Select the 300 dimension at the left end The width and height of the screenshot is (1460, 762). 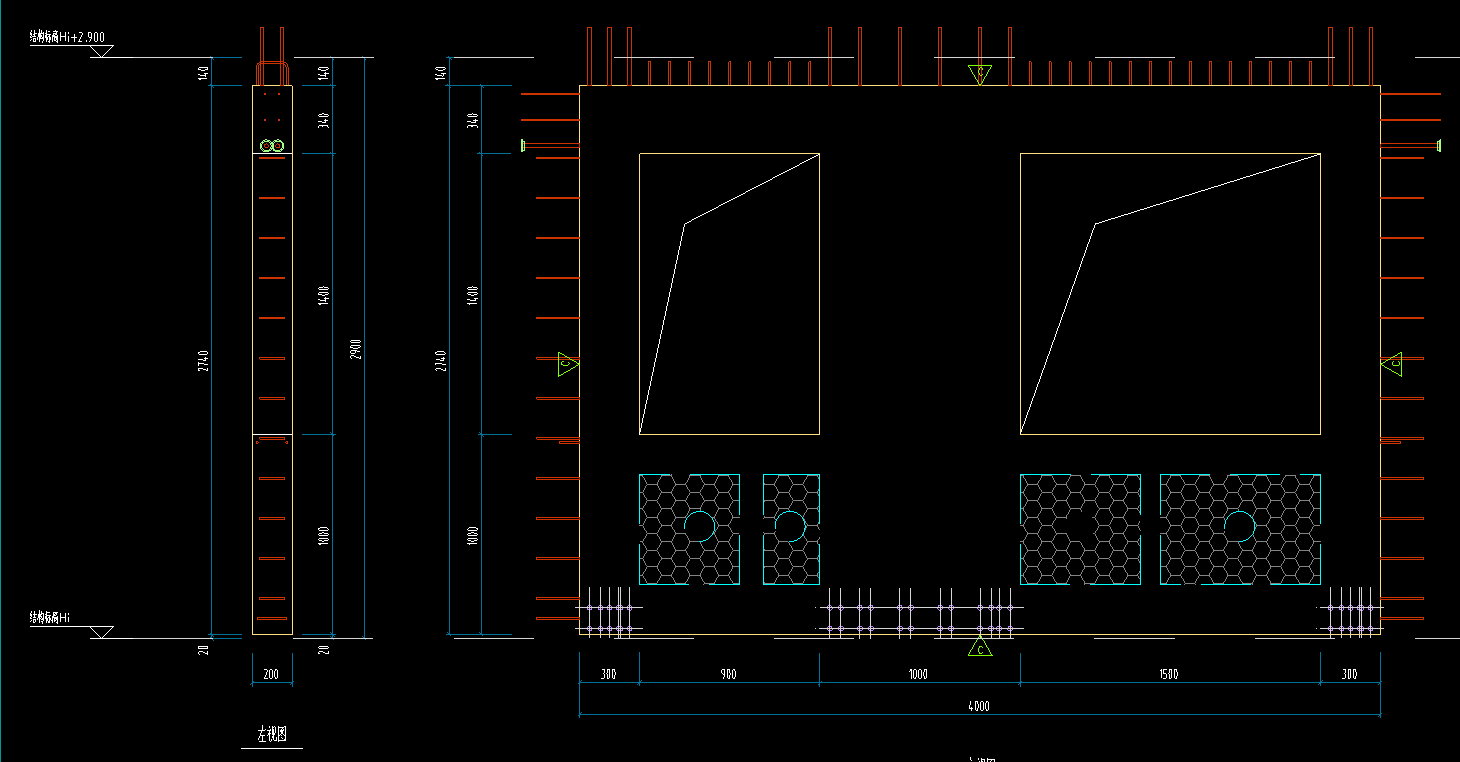(x=608, y=675)
